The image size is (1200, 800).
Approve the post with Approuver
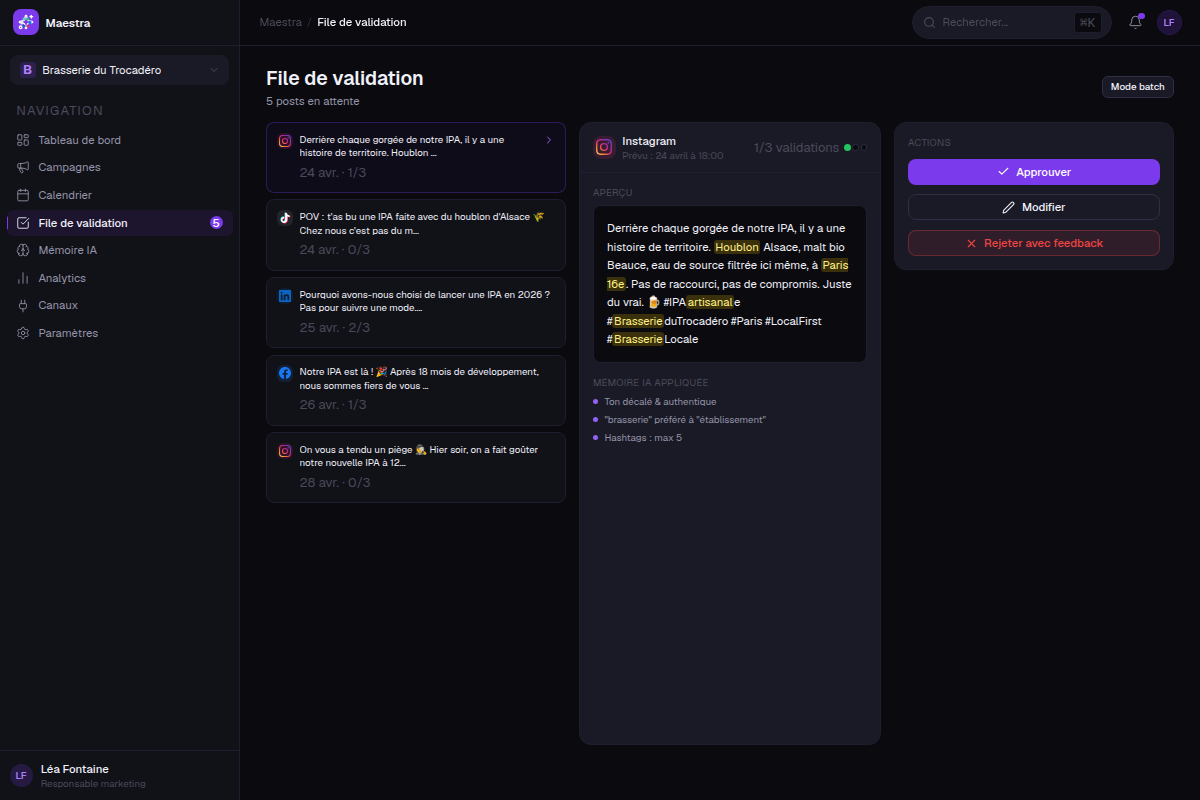pyautogui.click(x=1033, y=172)
